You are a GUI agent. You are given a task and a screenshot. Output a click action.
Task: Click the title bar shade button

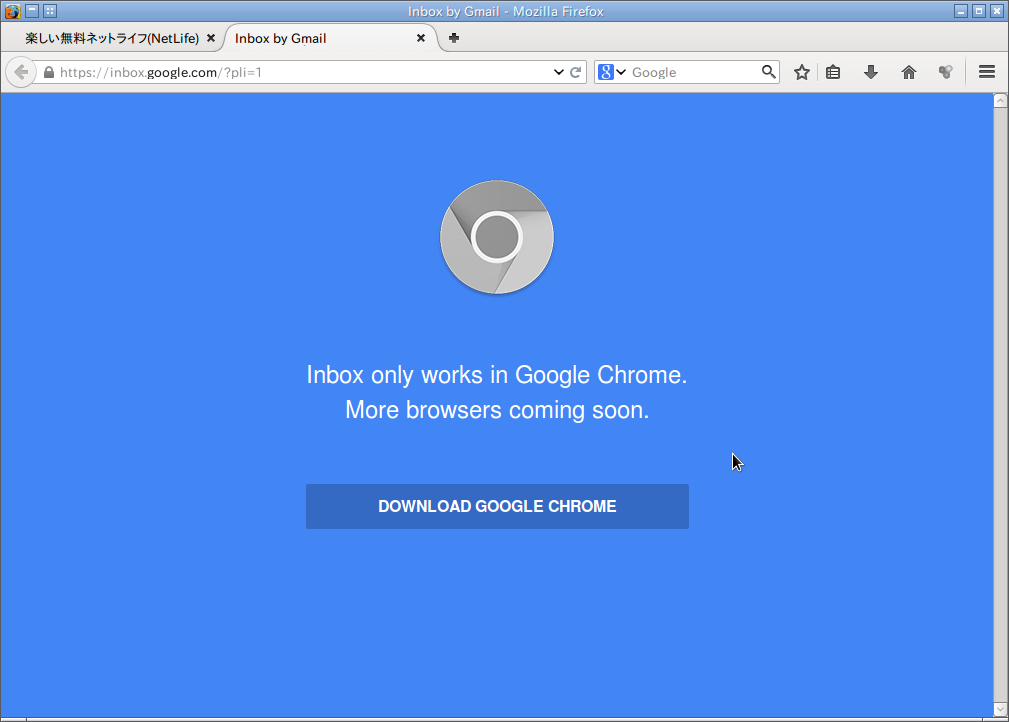[32, 11]
